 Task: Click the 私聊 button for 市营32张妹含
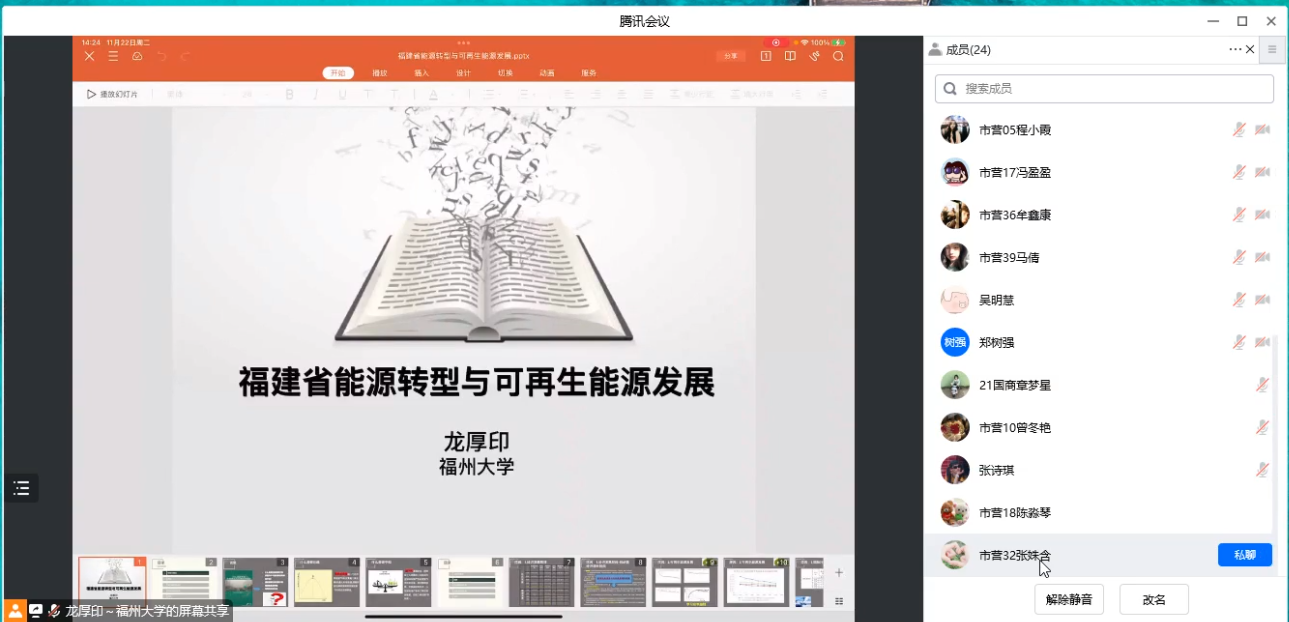1244,555
